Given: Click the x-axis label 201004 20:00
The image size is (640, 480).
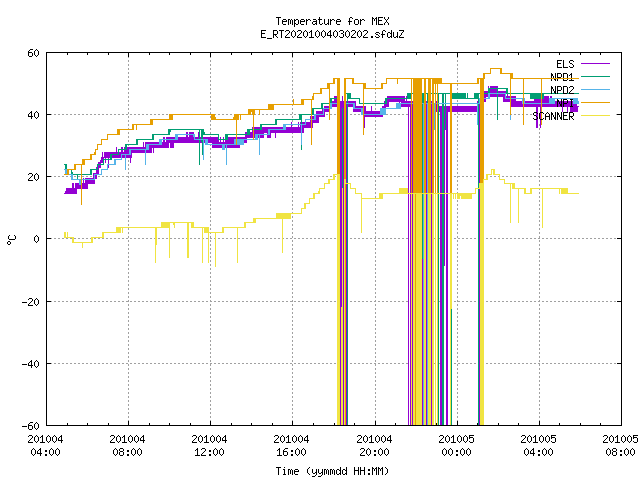Looking at the screenshot, I should click(374, 446).
